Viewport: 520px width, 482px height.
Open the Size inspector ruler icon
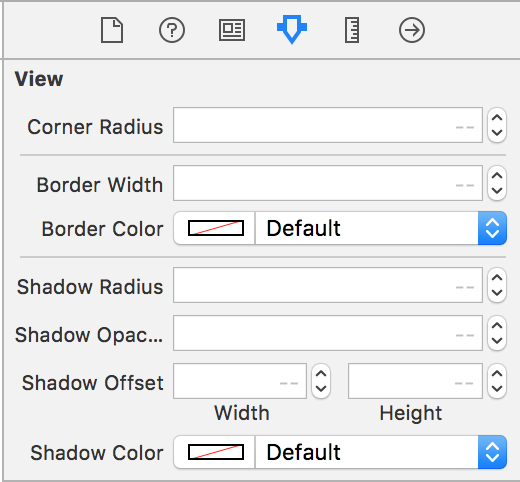[352, 30]
